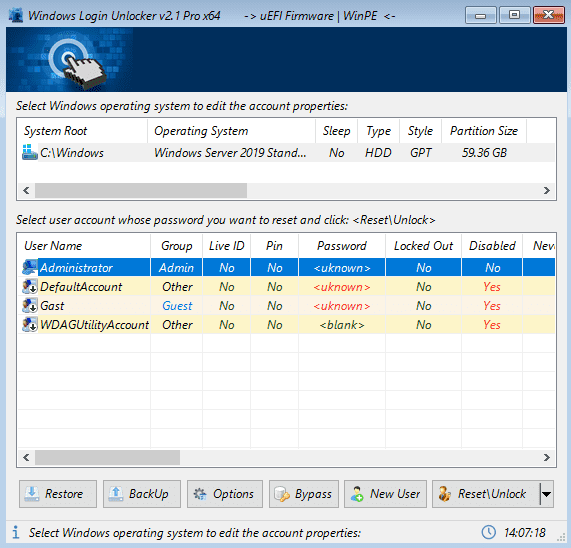This screenshot has height=548, width=571.
Task: Open the Options button
Action: (225, 494)
